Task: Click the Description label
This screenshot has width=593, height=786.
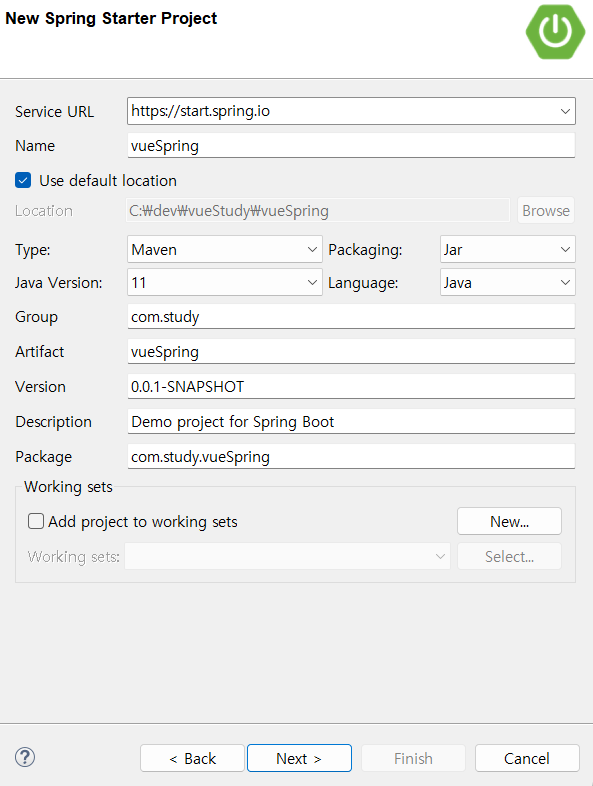Action: [x=54, y=422]
